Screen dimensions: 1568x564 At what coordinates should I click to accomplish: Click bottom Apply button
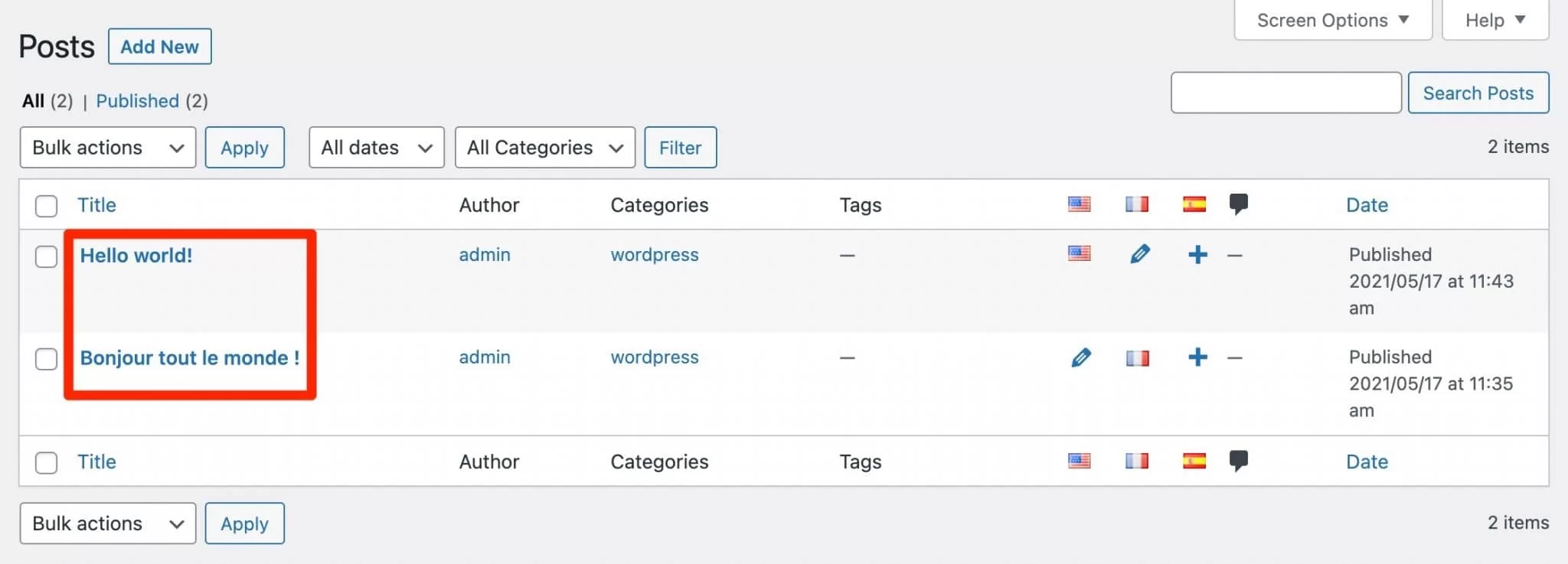click(x=245, y=523)
